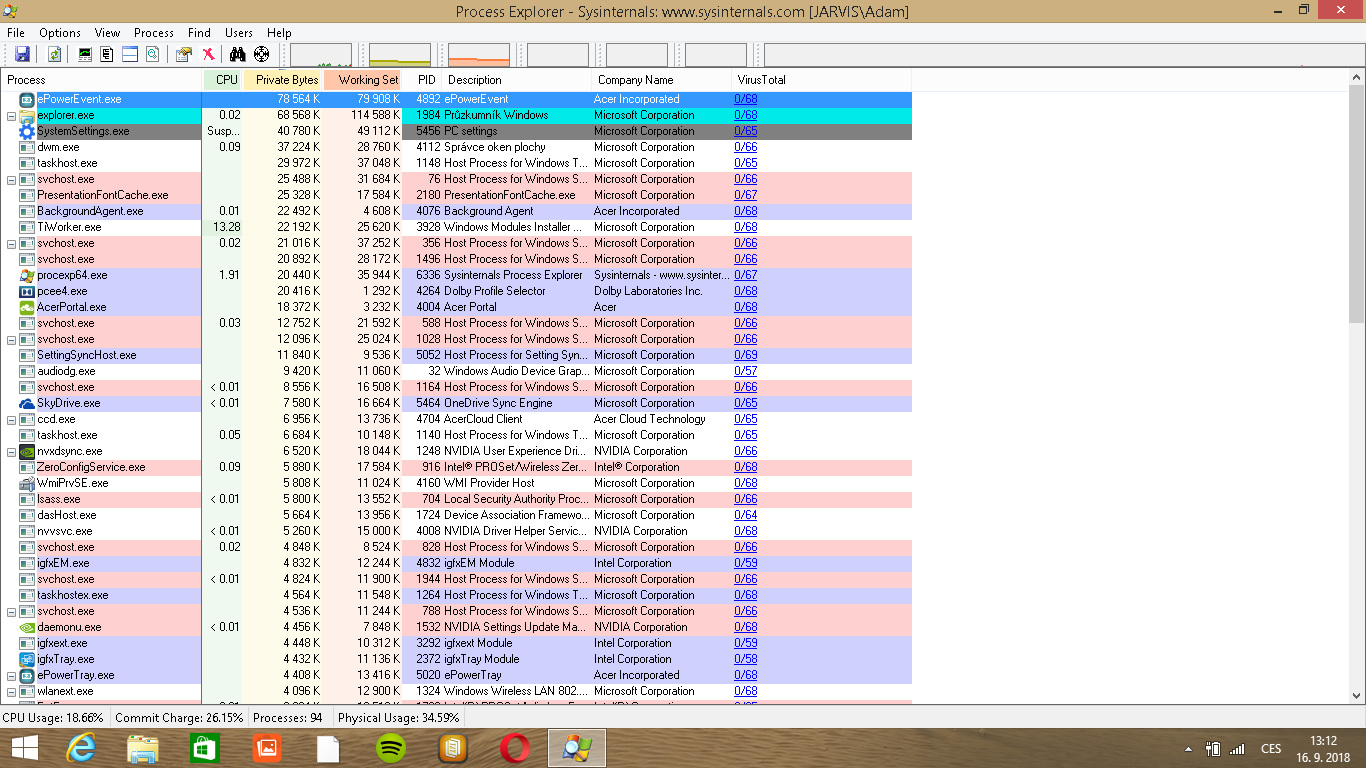Screen dimensions: 1366x768
Task: Click the Save toolbar icon
Action: coord(22,54)
